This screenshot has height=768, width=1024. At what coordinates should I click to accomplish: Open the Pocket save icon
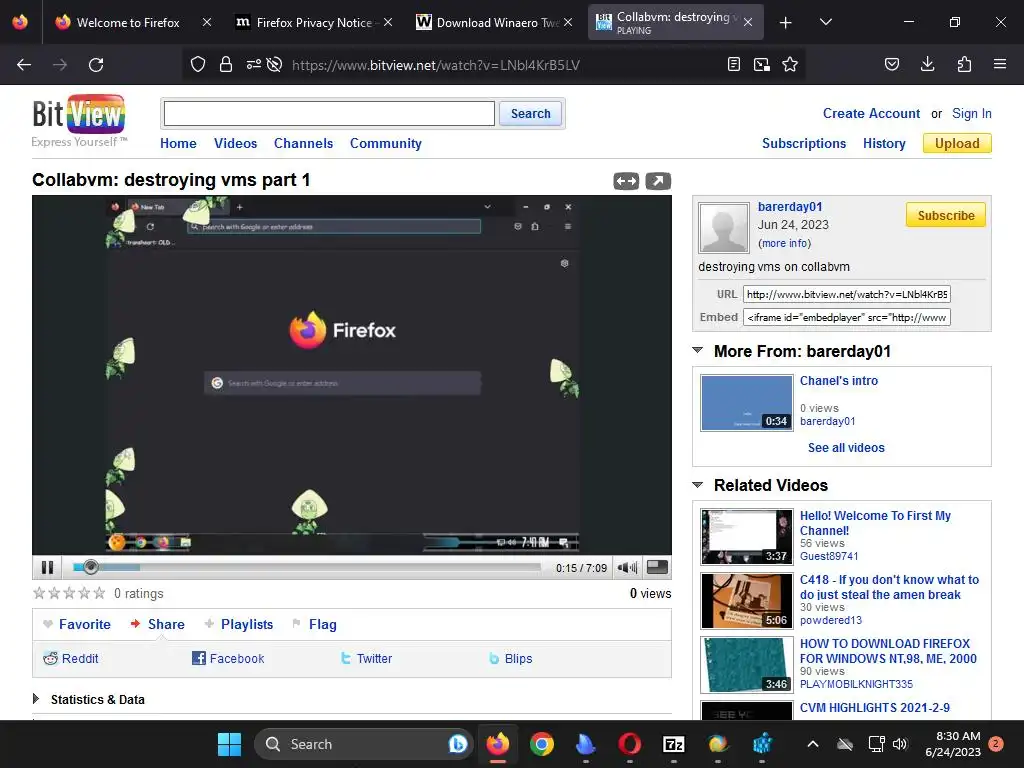pos(891,64)
